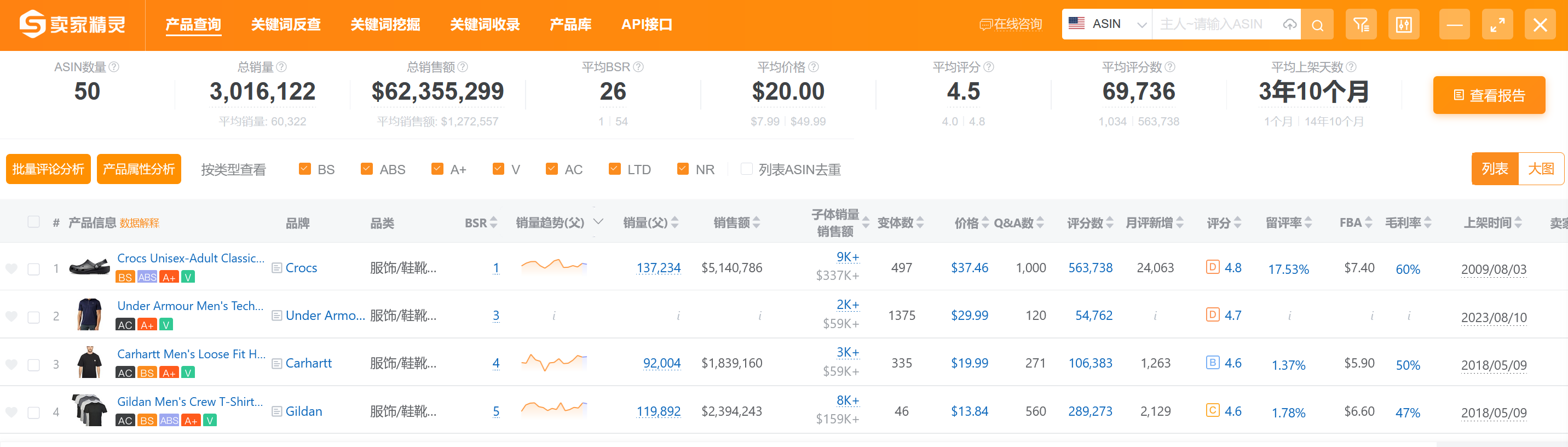Screen dimensions: 1568x447
Task: Switch to 关键词反查 tab
Action: click(x=285, y=25)
